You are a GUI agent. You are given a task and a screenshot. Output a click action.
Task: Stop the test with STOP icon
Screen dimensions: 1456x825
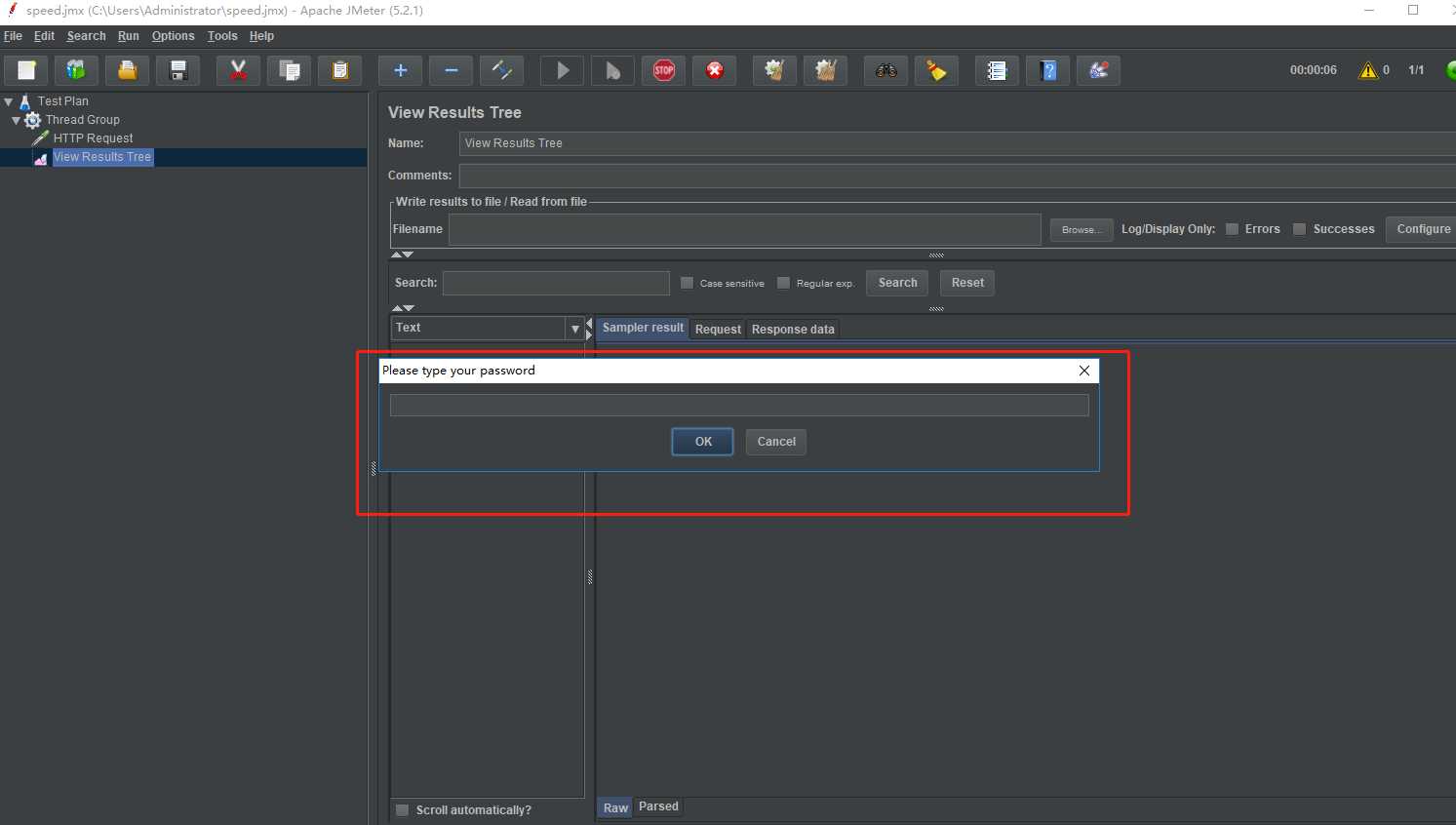(x=664, y=70)
